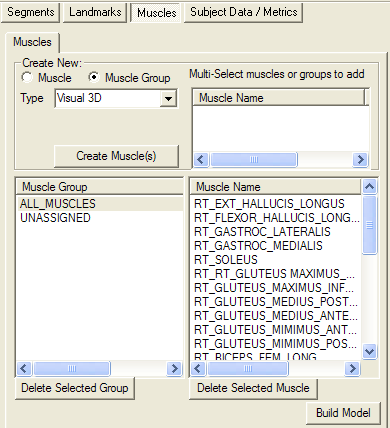Screen dimensions: 390x428
Task: Click the Create Muscle(s) button
Action: (x=116, y=156)
